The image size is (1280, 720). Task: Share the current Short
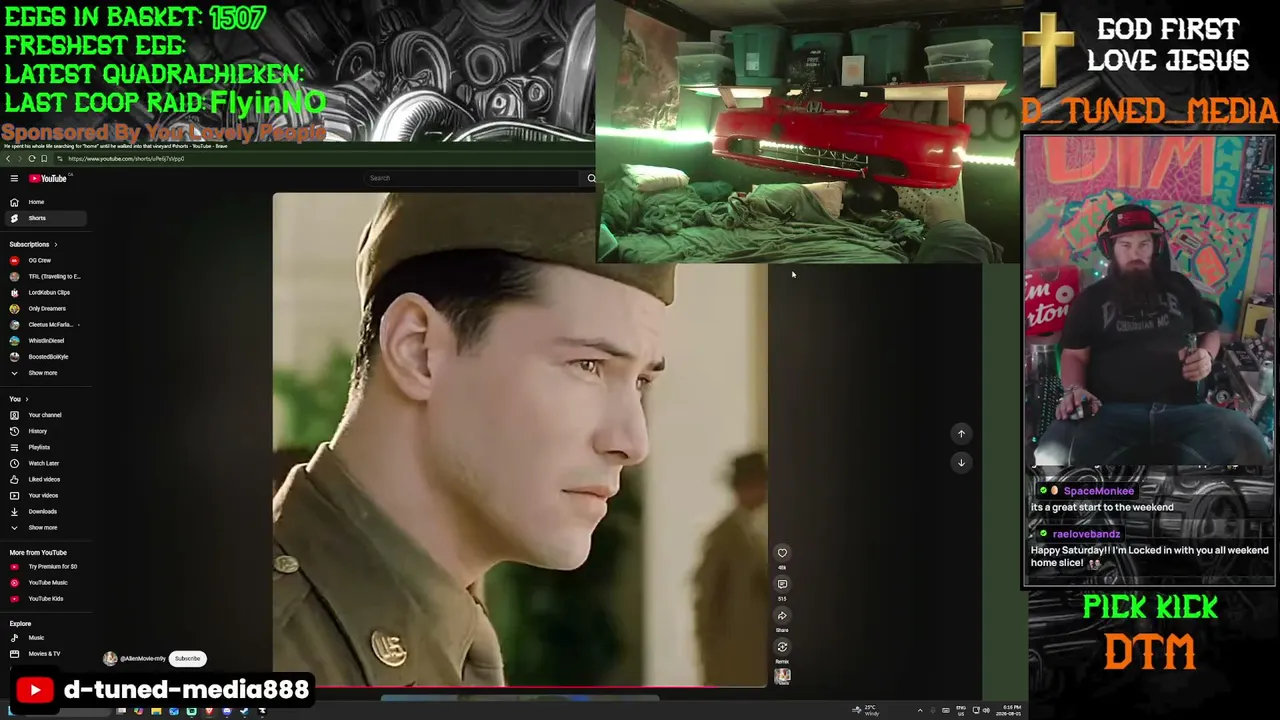pos(782,616)
